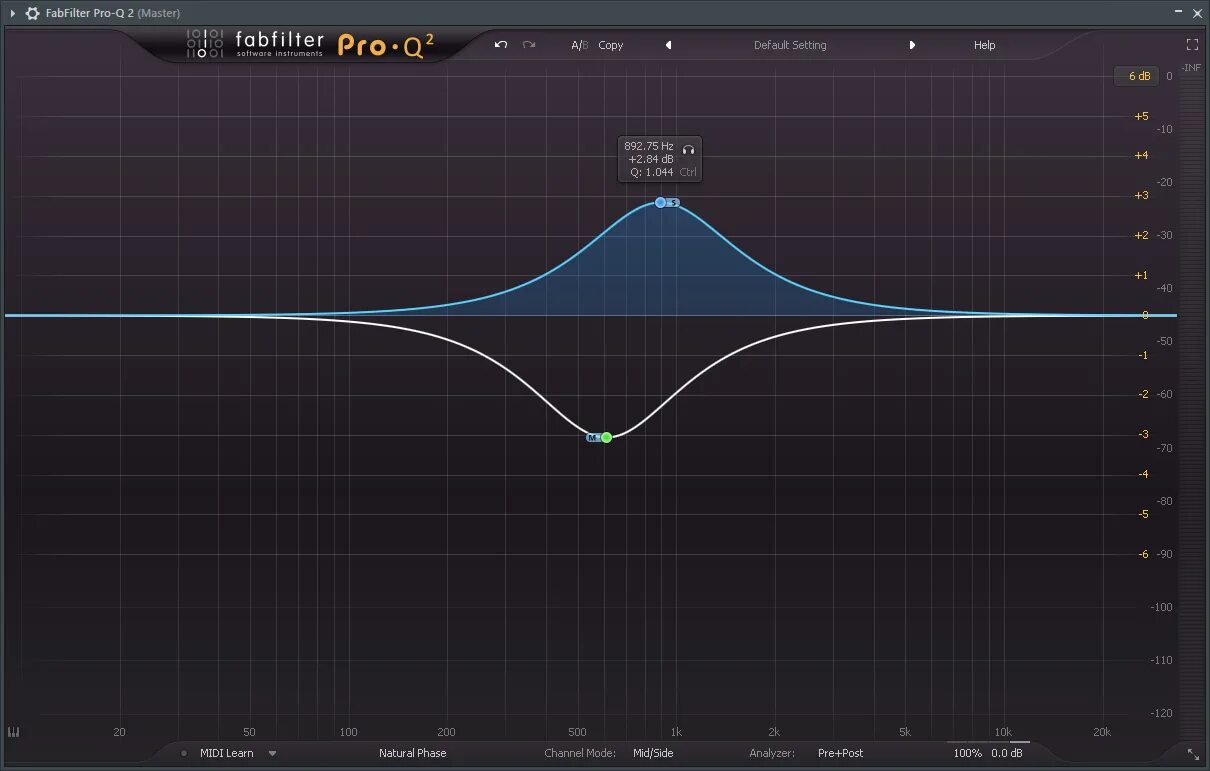Adjust the 100% output scale value

coord(967,753)
